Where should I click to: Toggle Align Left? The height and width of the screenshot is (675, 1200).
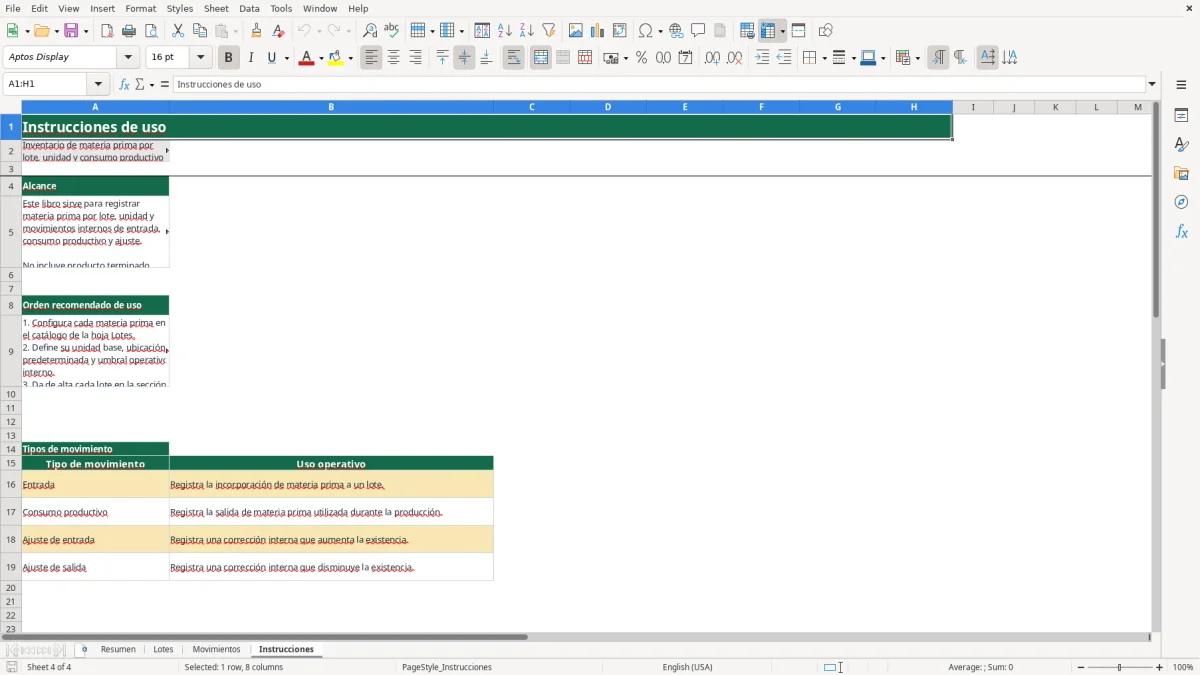(x=372, y=58)
